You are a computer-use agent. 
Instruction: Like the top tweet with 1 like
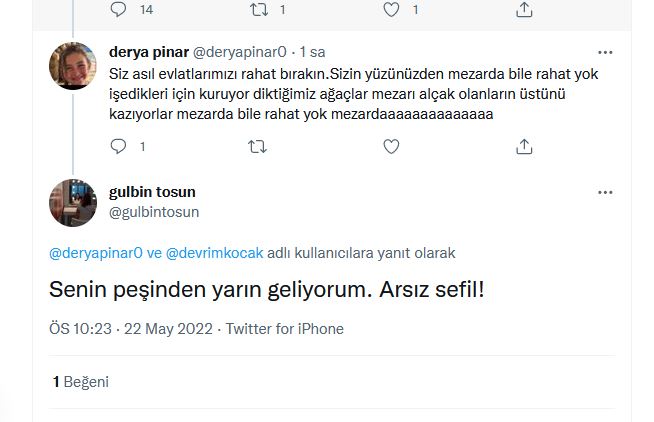coord(391,9)
